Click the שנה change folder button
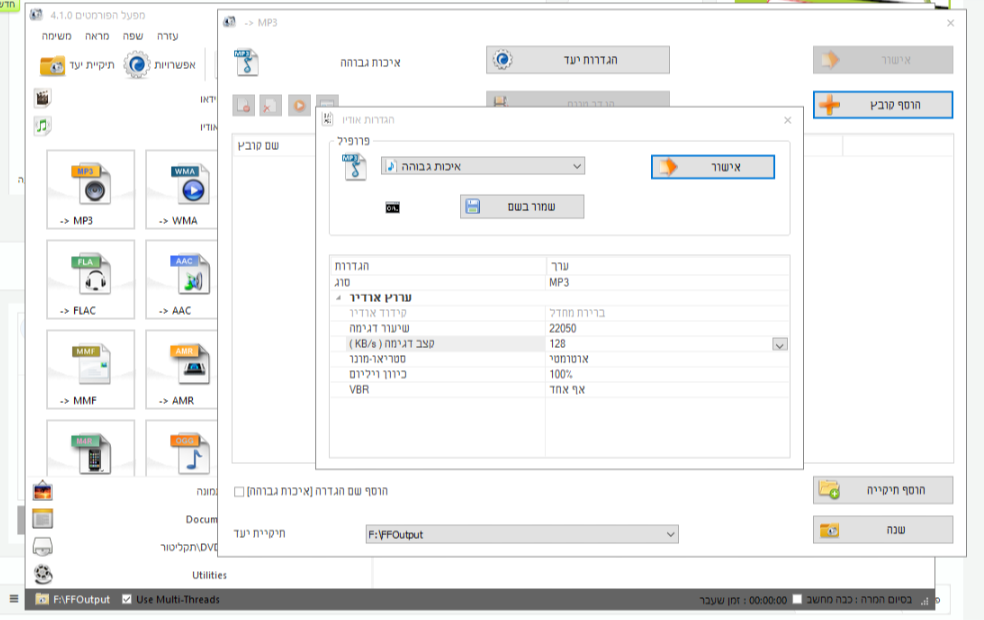The image size is (984, 620). pos(883,530)
